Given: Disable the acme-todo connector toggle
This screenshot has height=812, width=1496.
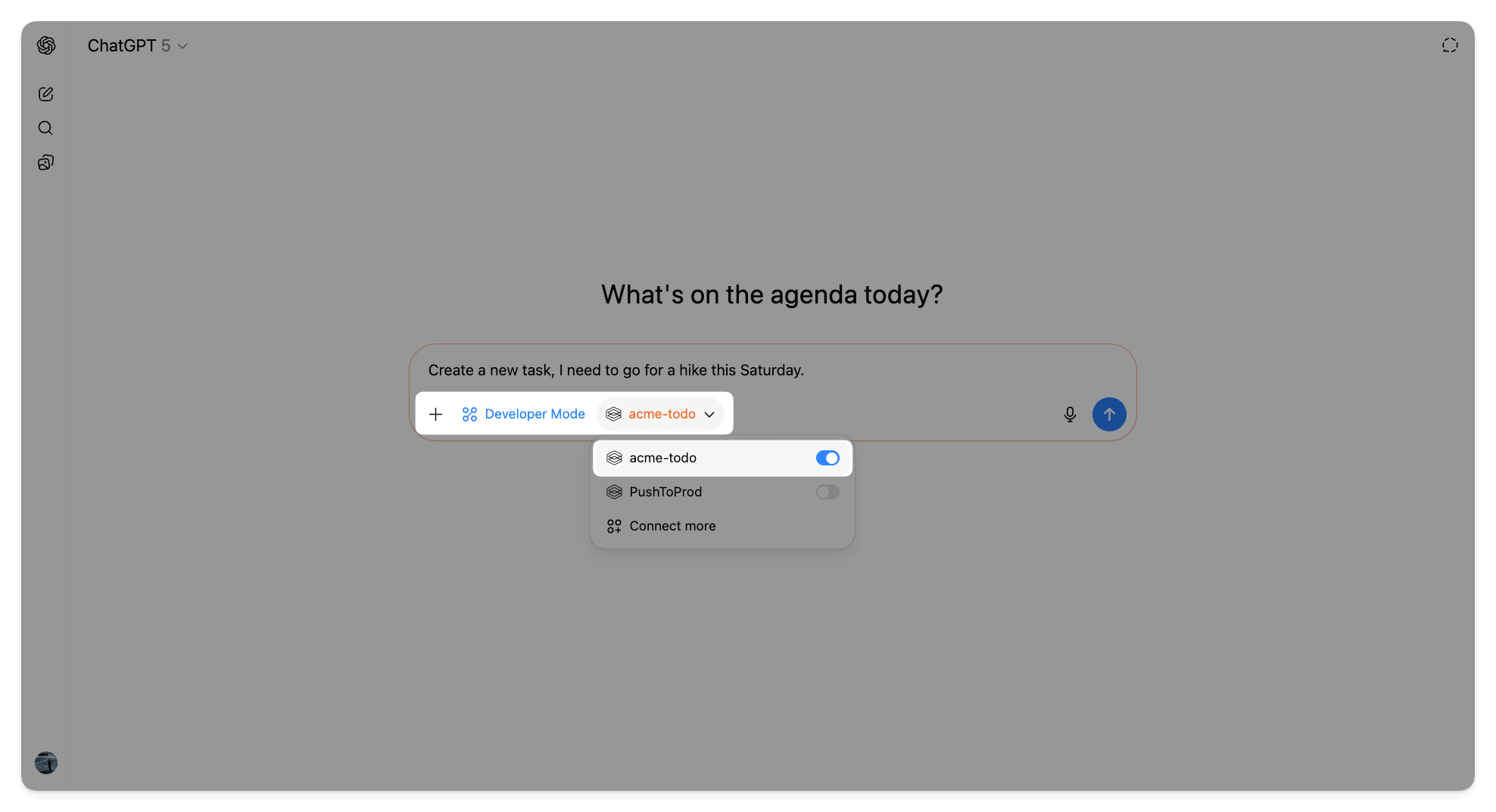Looking at the screenshot, I should [x=827, y=458].
